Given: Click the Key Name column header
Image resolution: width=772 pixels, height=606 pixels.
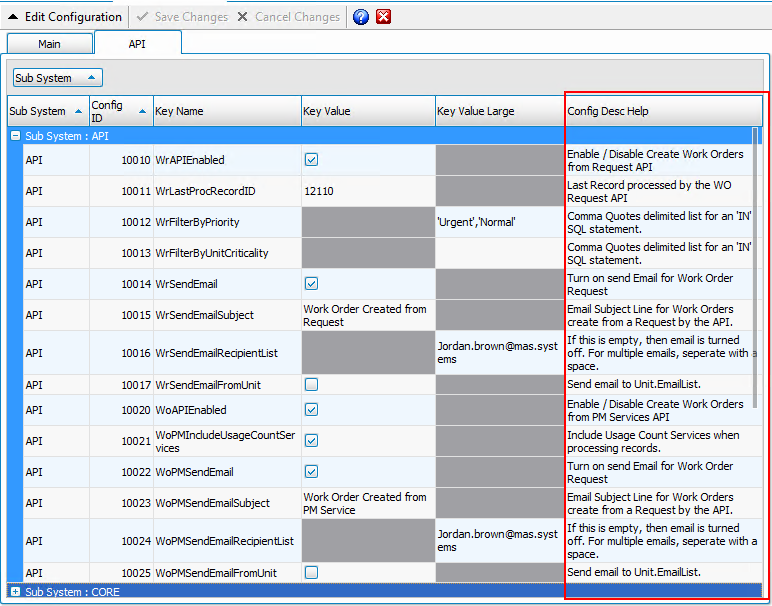Looking at the screenshot, I should [227, 111].
